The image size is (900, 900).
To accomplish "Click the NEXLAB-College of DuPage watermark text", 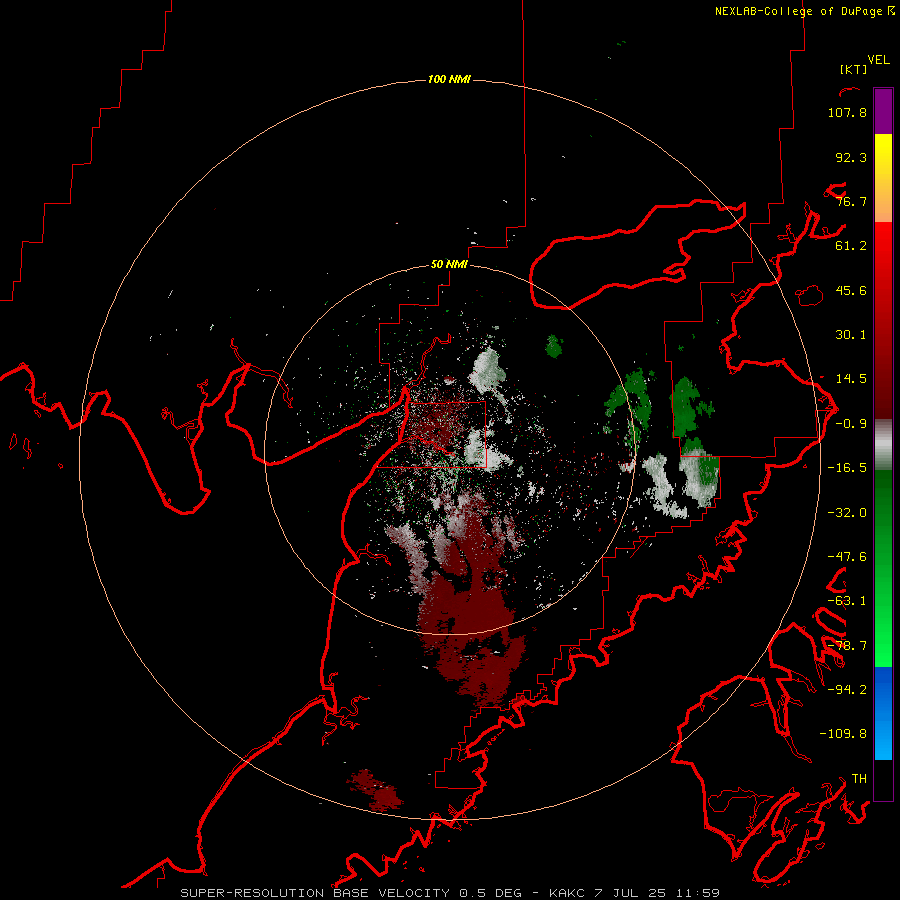I will (x=804, y=11).
